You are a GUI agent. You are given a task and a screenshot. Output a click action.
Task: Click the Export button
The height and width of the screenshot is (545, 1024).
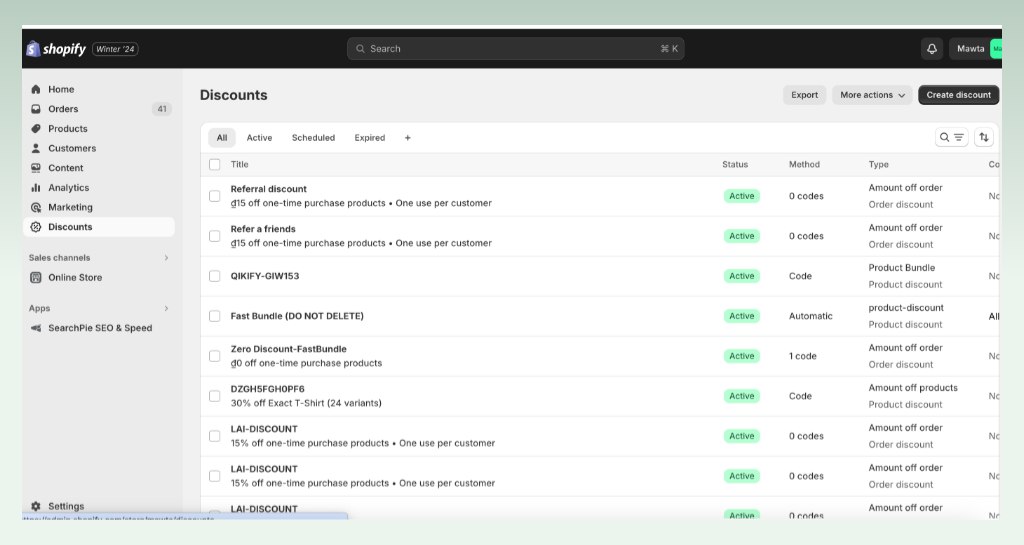805,95
